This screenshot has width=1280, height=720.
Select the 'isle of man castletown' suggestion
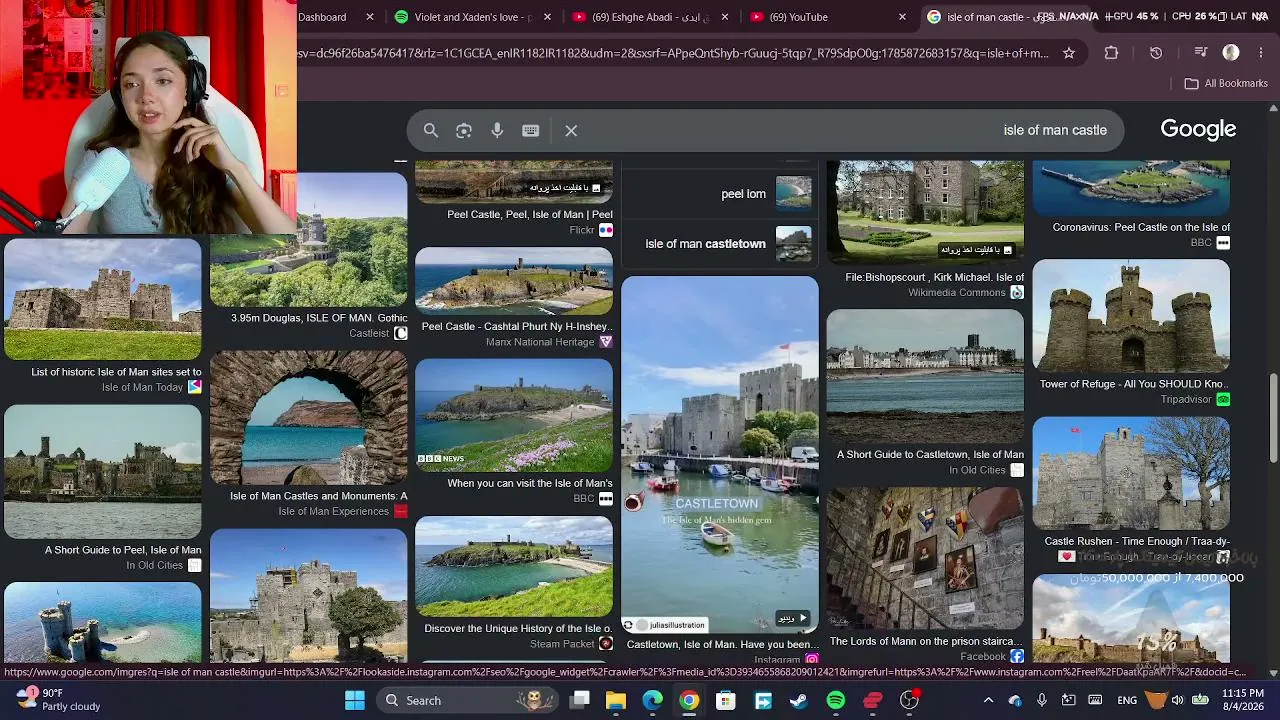(x=719, y=244)
